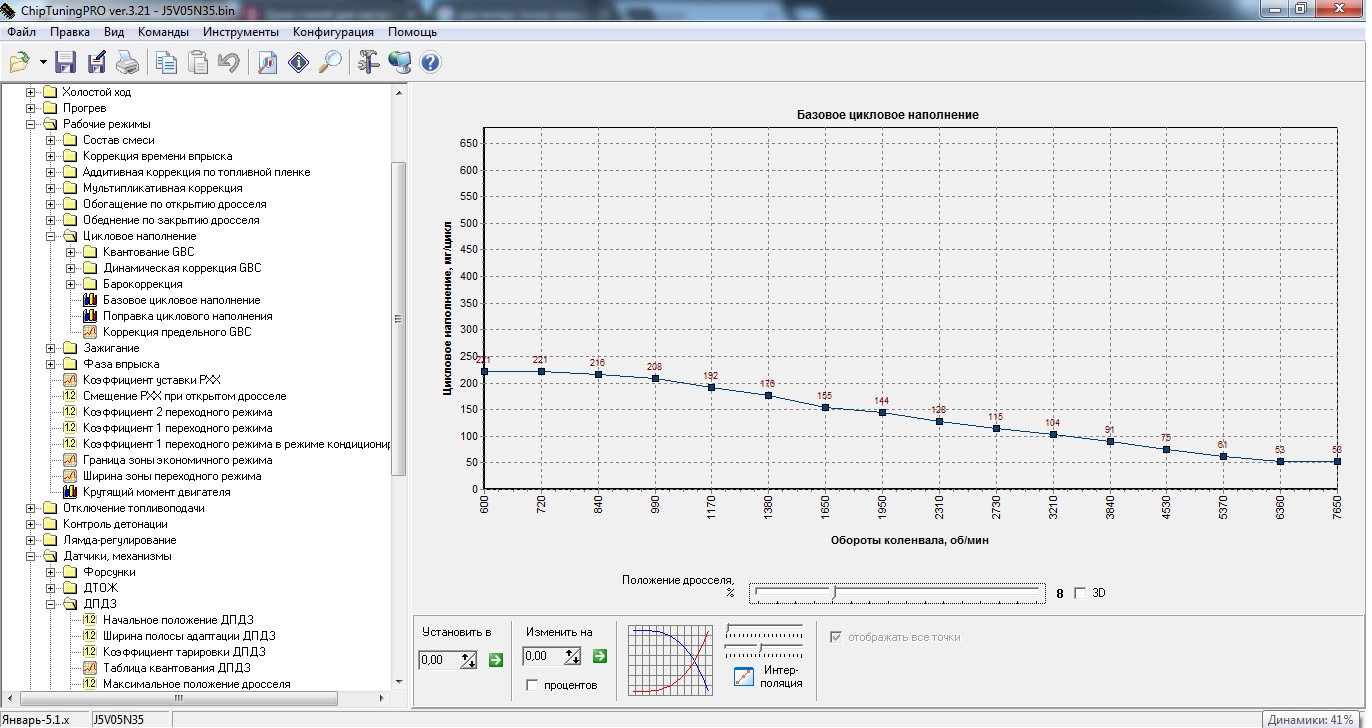The image size is (1372, 728).
Task: Click the curve-shape preview grid
Action: (x=670, y=660)
